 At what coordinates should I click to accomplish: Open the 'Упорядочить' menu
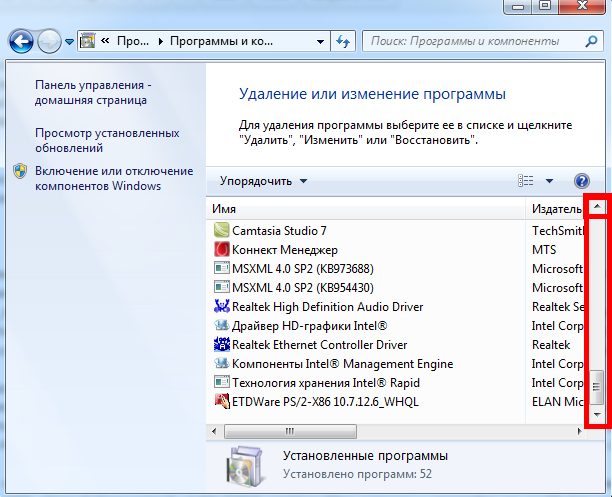click(263, 181)
